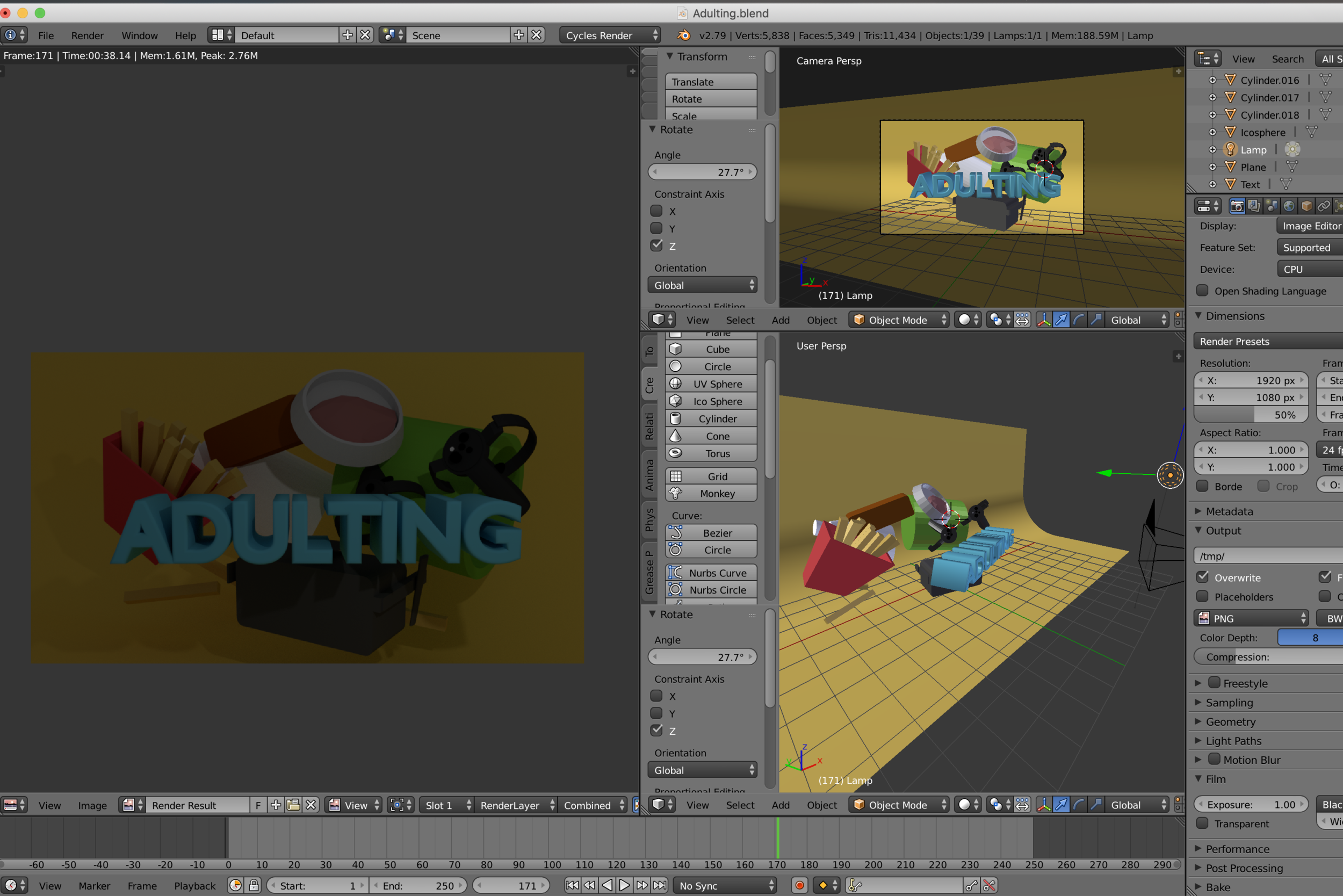
Task: Open the File menu
Action: 46,35
